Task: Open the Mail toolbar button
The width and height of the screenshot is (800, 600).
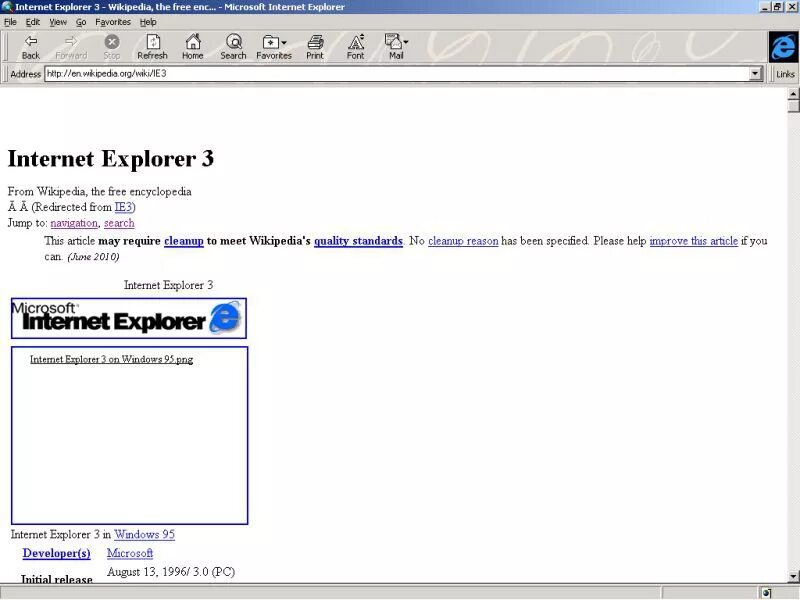Action: [396, 47]
